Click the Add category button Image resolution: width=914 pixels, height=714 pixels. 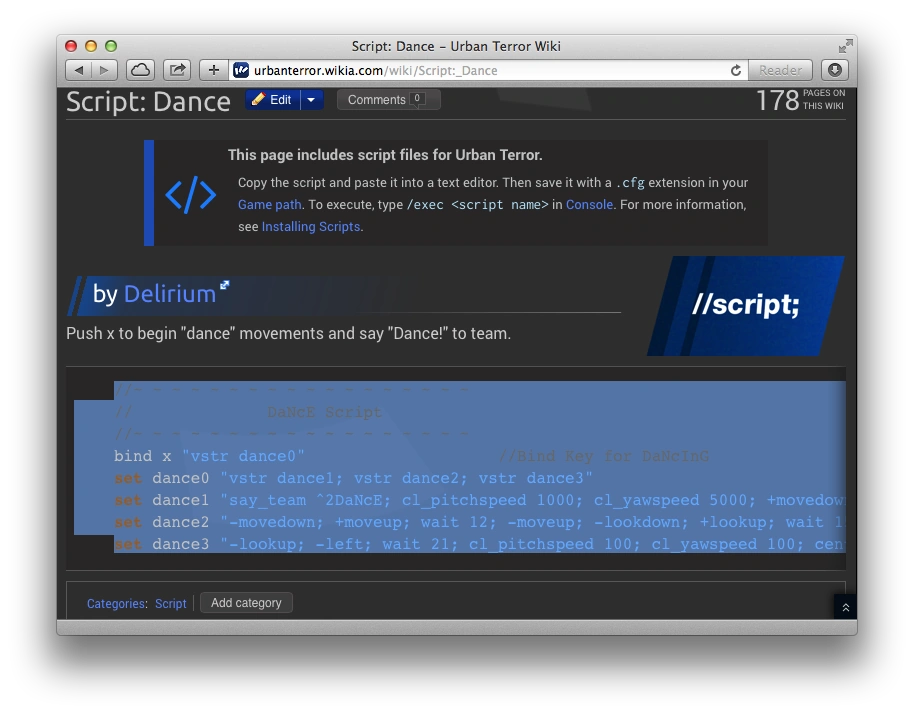246,603
